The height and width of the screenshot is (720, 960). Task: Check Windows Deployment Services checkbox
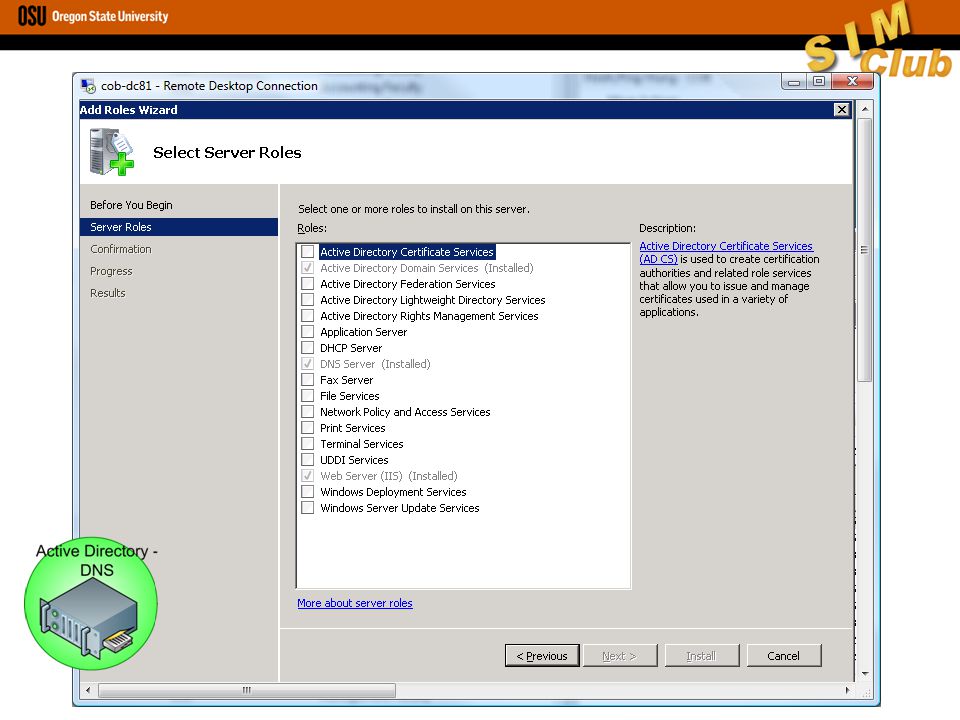308,492
